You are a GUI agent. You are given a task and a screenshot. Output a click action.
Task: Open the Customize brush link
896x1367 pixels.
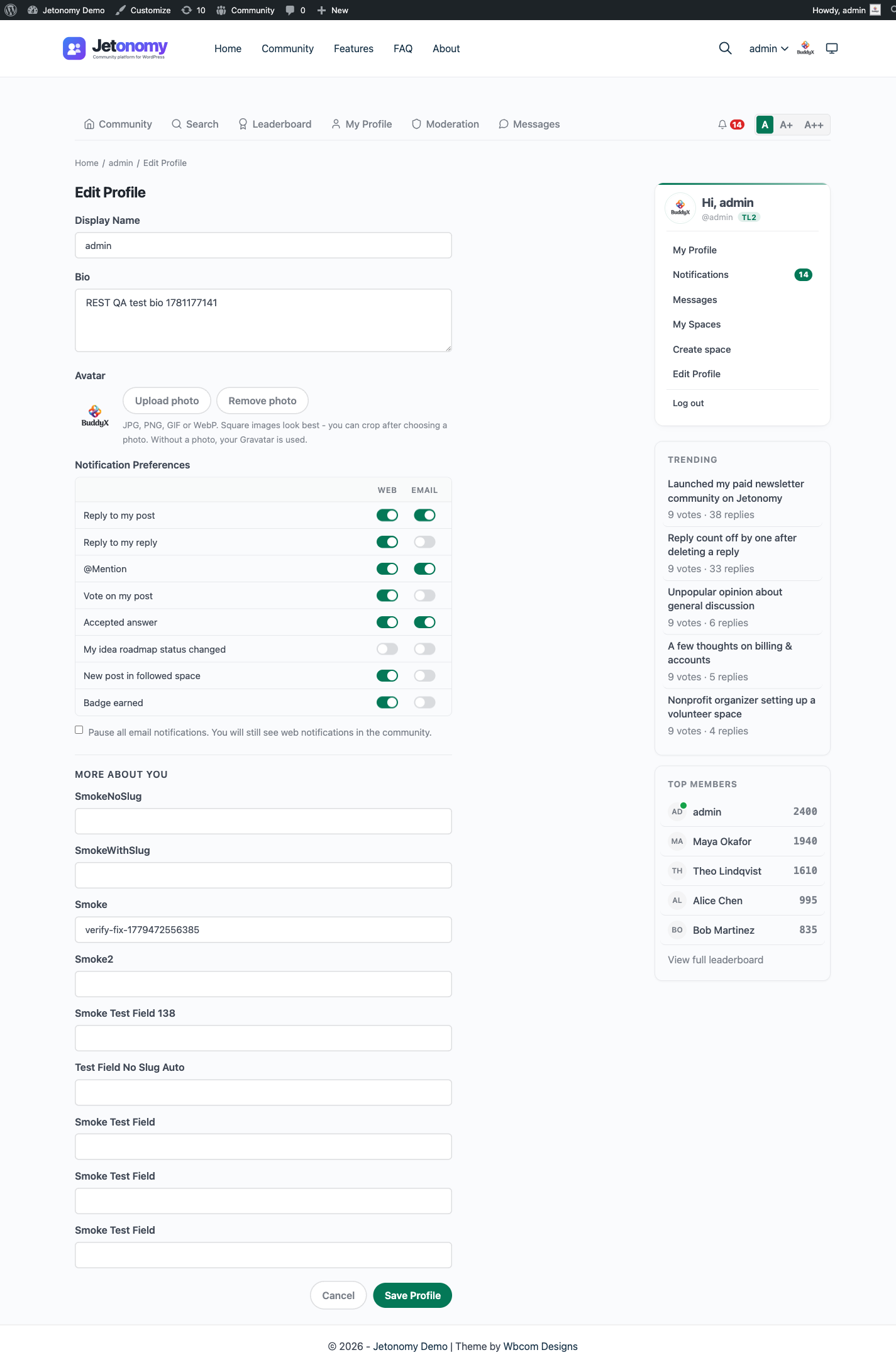143,10
